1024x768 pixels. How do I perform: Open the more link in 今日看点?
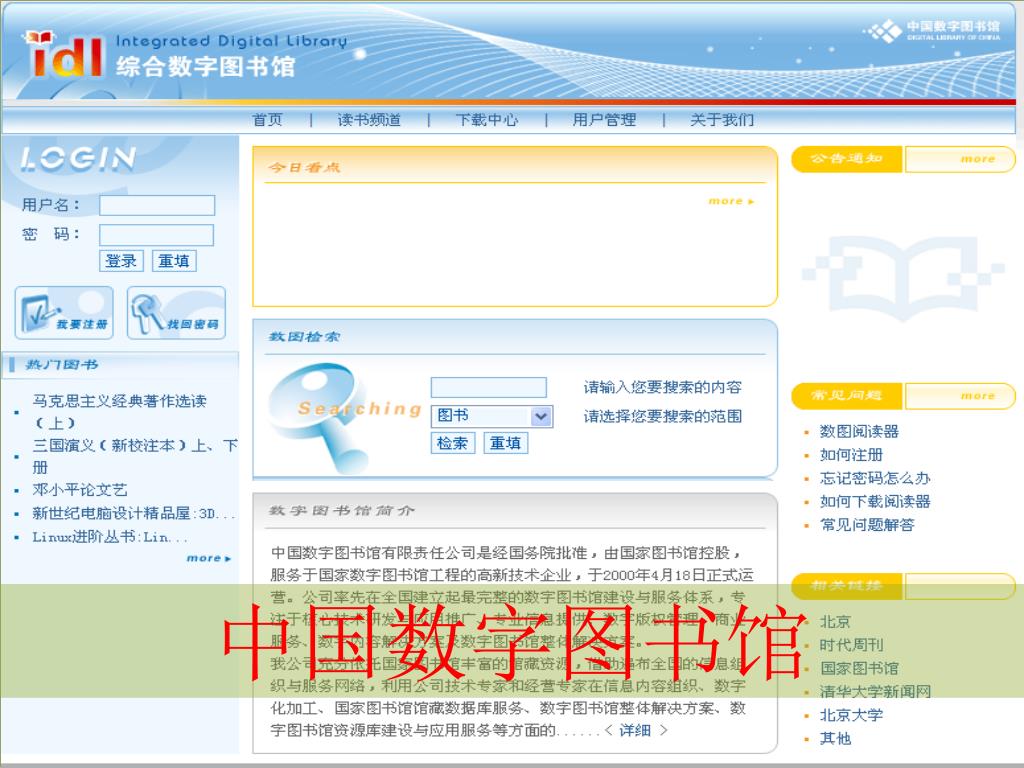tap(731, 201)
